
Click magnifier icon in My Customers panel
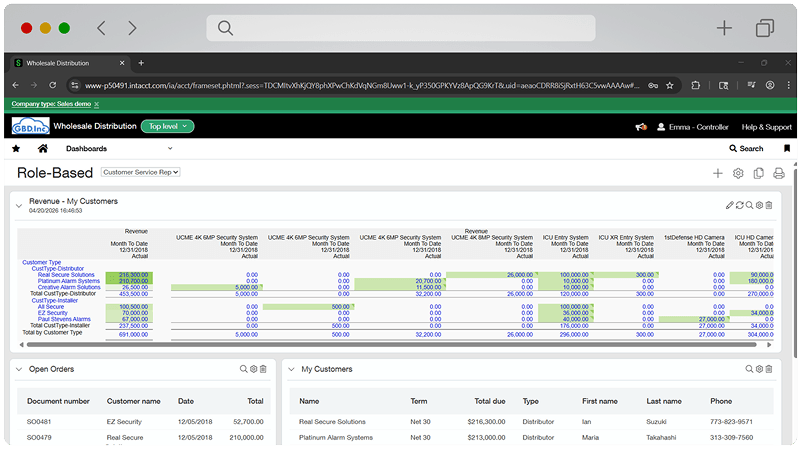[x=749, y=369]
